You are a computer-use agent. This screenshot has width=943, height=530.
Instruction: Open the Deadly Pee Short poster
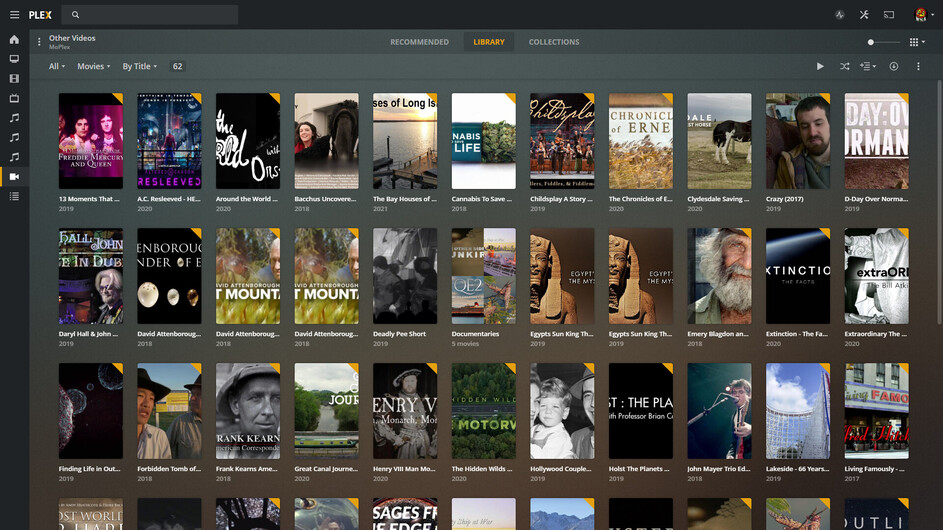(405, 276)
